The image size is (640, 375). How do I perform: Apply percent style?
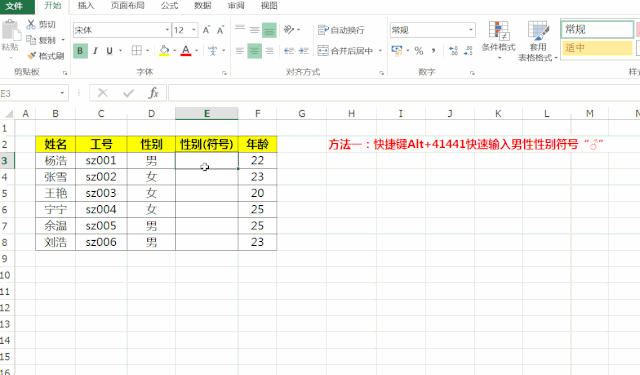tap(419, 51)
